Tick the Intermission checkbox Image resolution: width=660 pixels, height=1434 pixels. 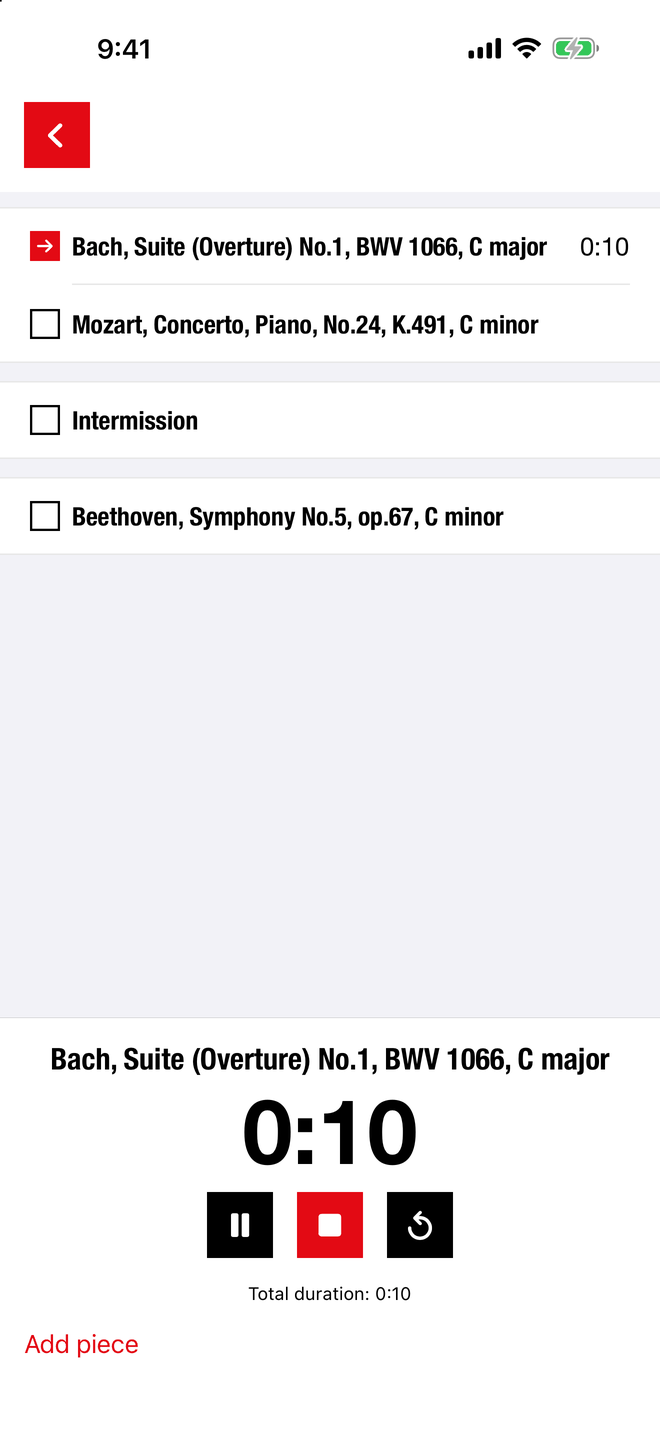pos(45,420)
